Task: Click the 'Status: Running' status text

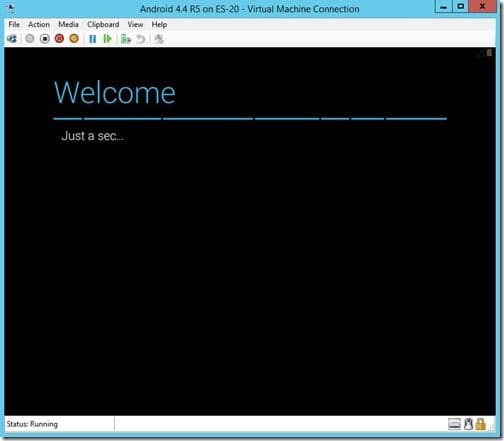Action: tap(32, 424)
